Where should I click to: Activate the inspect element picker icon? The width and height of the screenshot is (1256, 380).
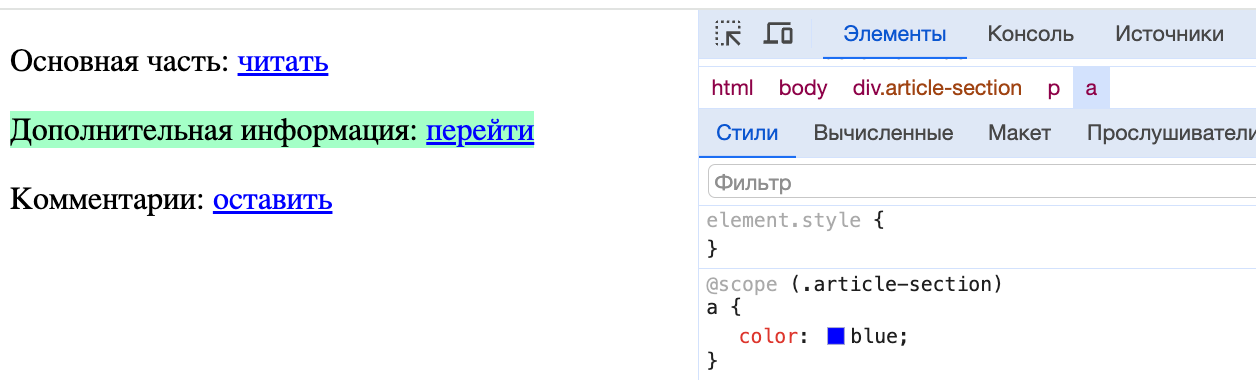tap(728, 34)
